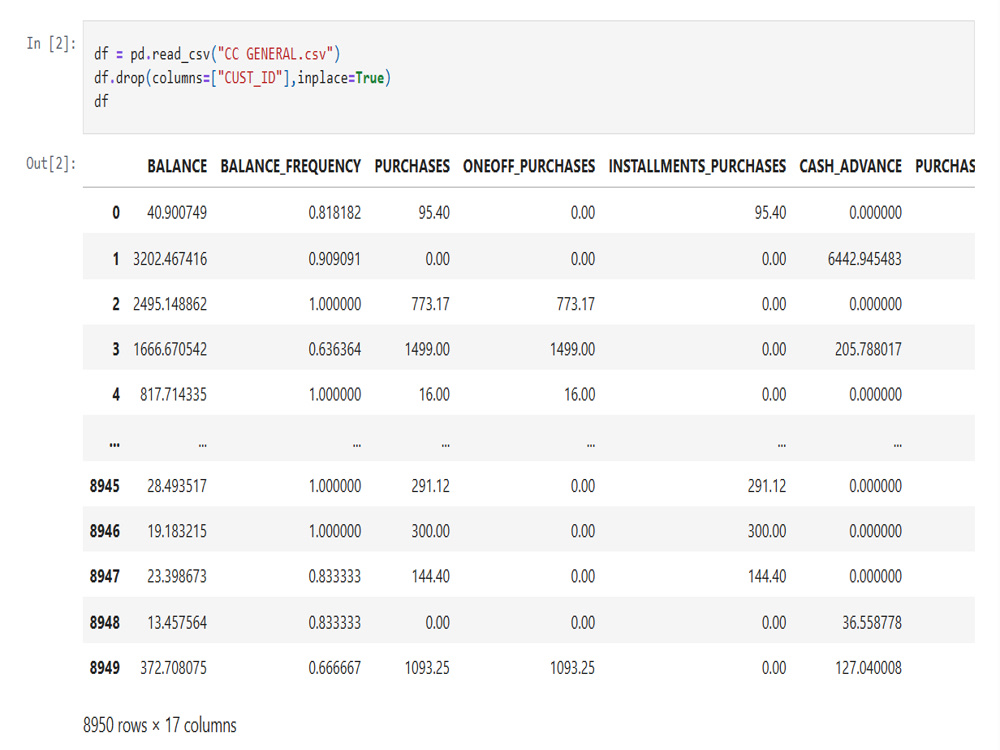Click the balance value 13.457564
Viewport: 1000px width, 750px height.
pos(177,622)
